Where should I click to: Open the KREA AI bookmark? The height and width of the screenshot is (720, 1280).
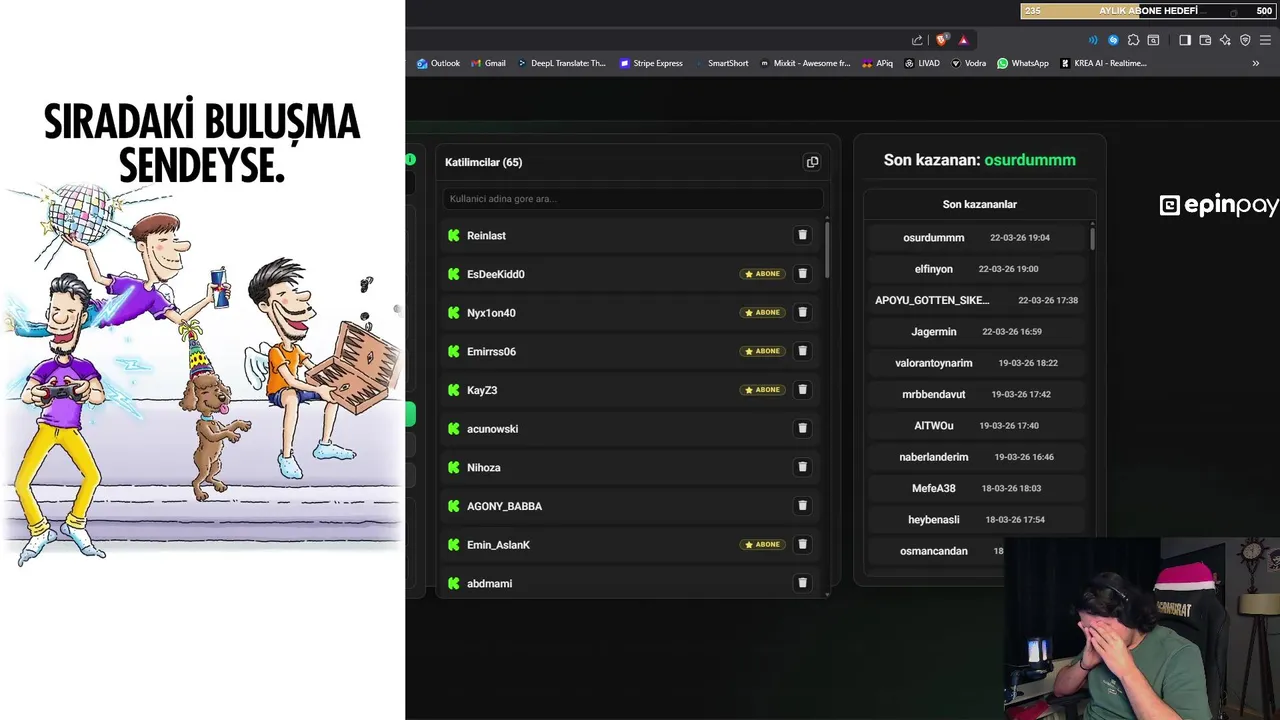coord(1103,63)
